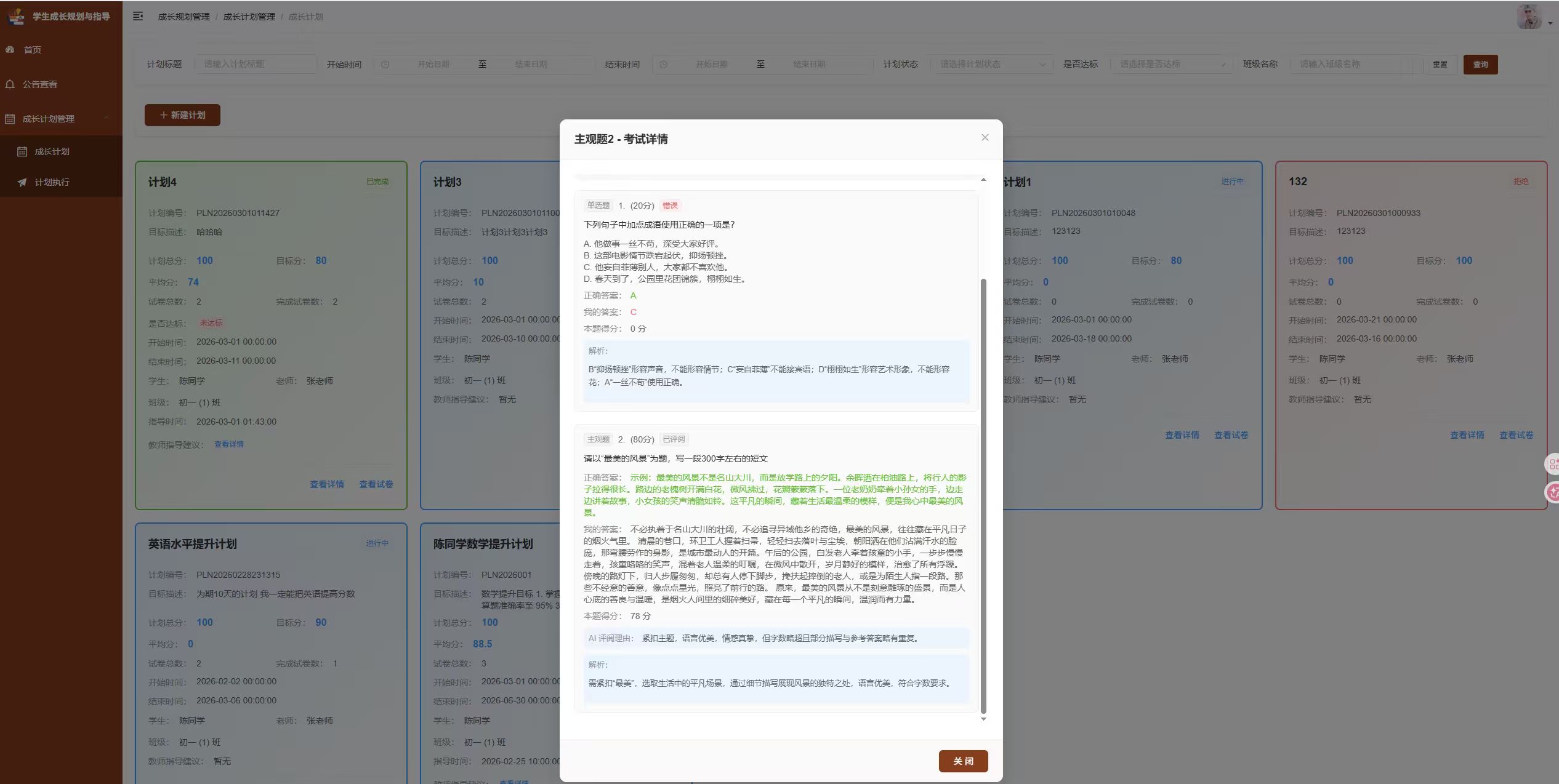View 教师指导建议 查看详情 link in 计划4
Viewport: 1559px width, 784px height.
point(229,444)
